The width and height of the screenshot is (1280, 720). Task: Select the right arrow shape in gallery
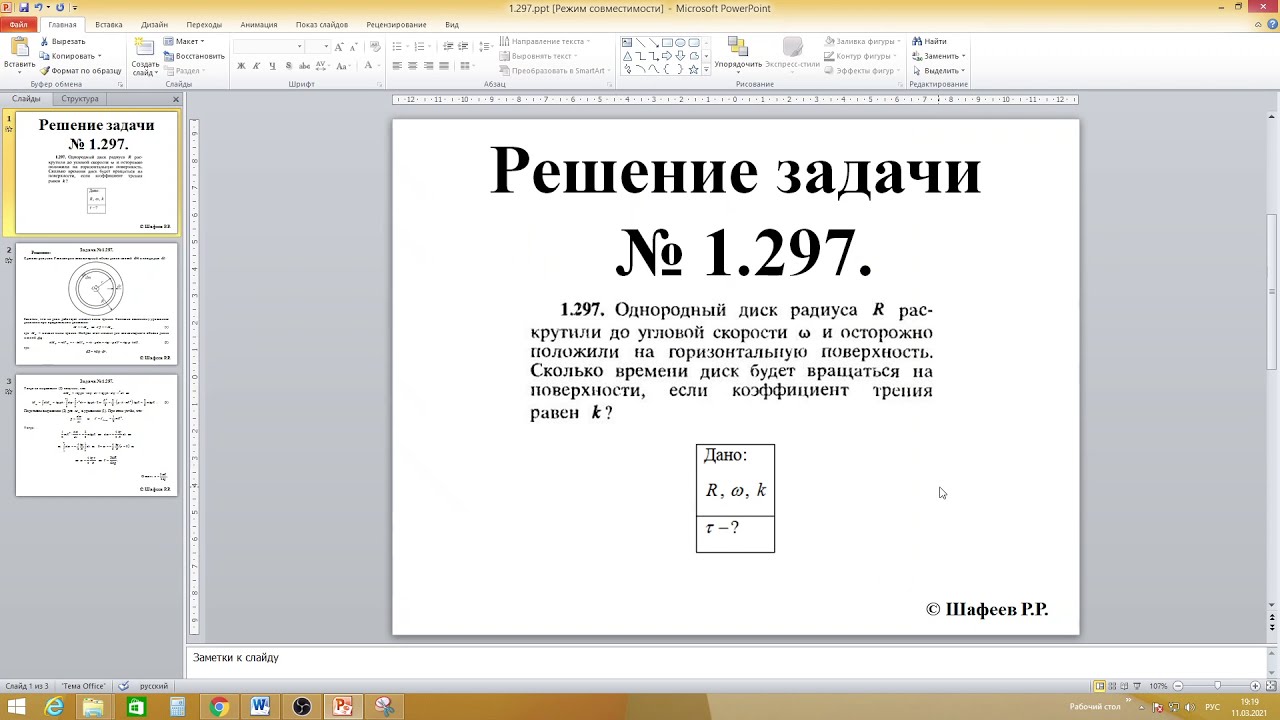pyautogui.click(x=667, y=56)
